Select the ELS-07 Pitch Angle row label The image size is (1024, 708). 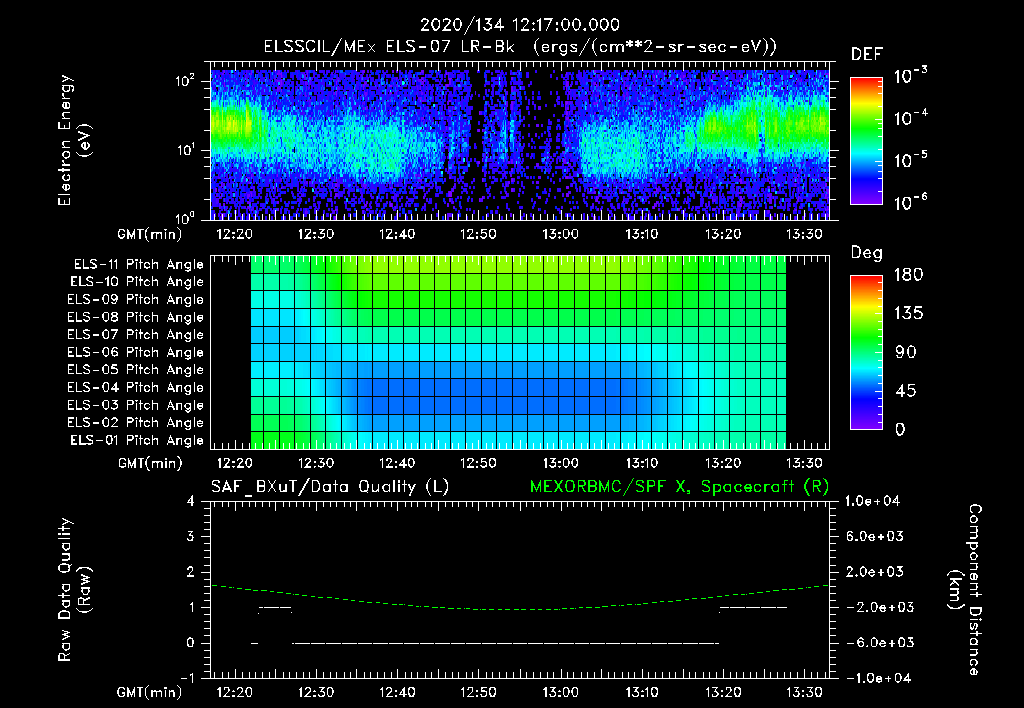click(135, 334)
